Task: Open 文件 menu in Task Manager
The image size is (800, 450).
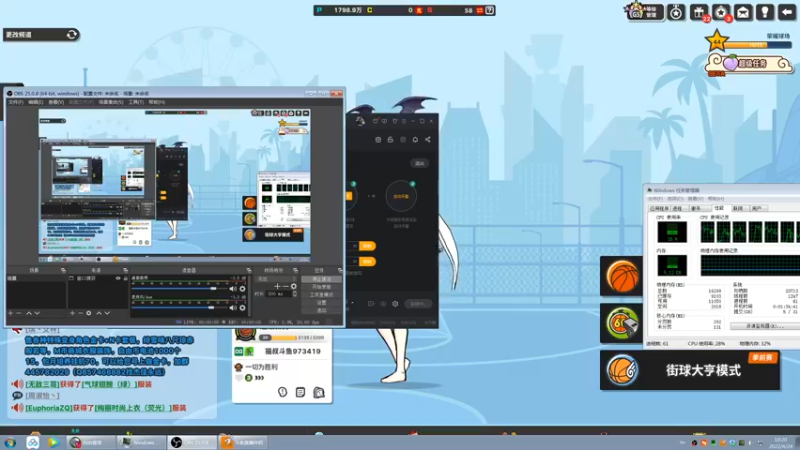Action: 655,198
